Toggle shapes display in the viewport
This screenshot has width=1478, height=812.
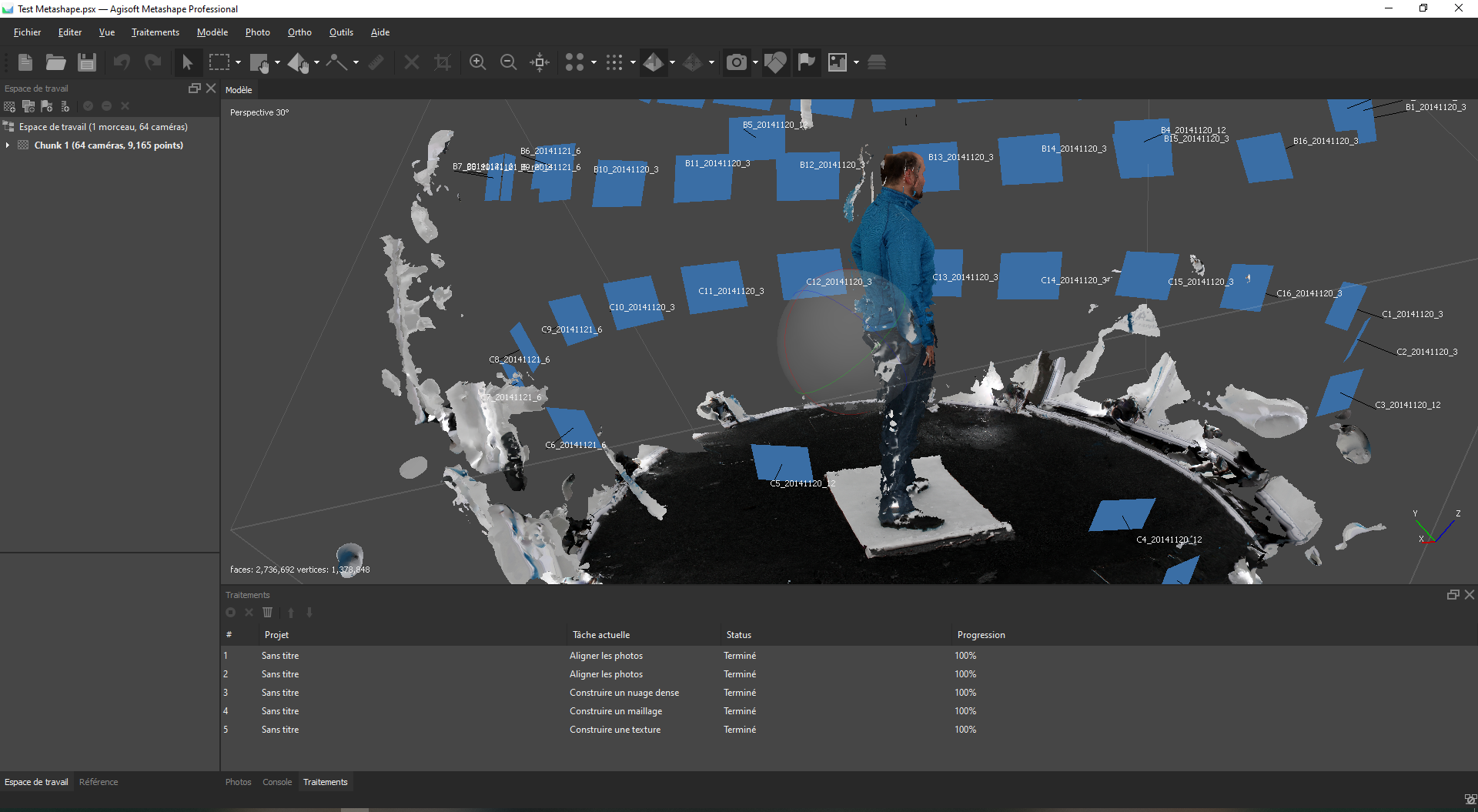775,62
